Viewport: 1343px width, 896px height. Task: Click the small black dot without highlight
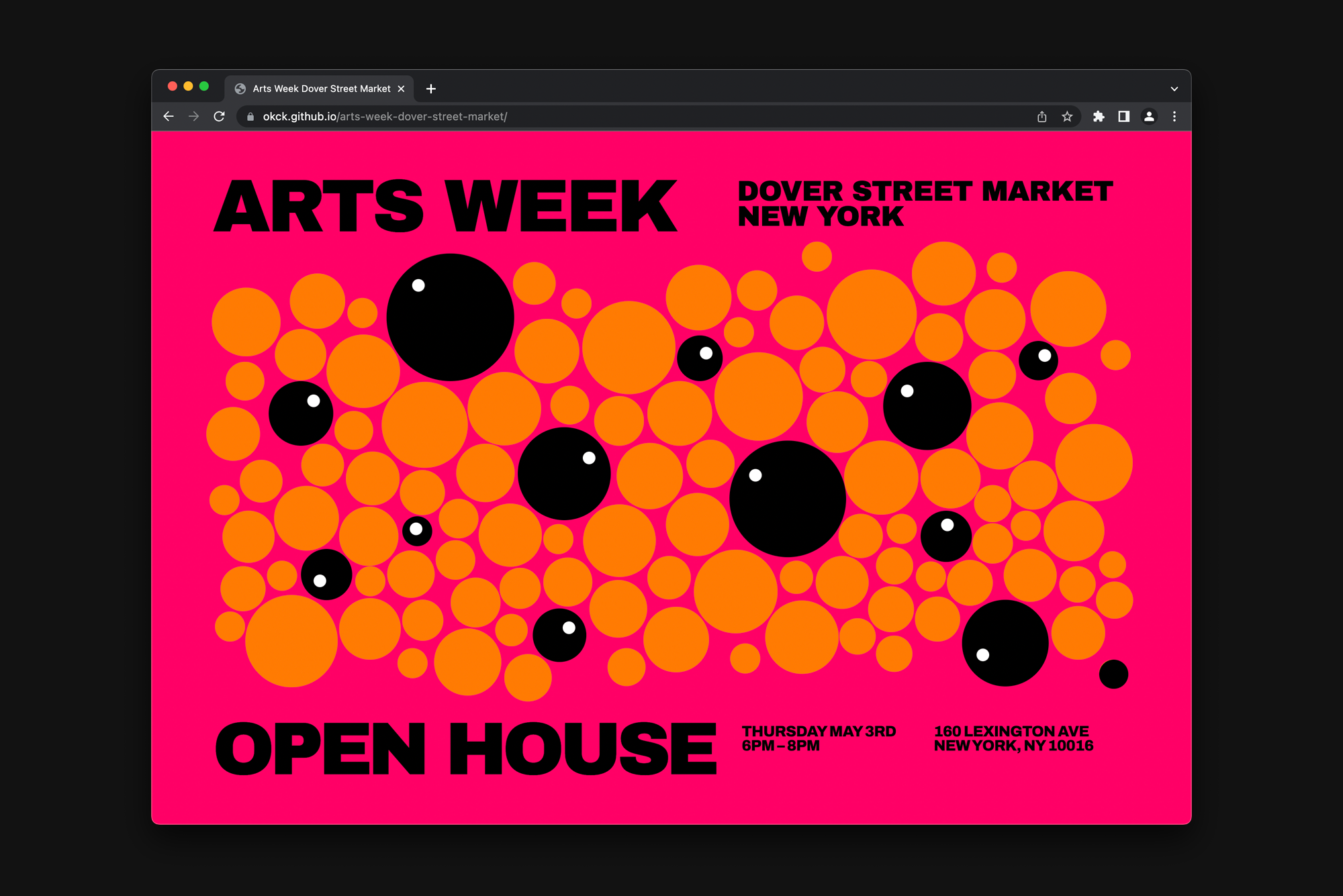[x=1113, y=674]
